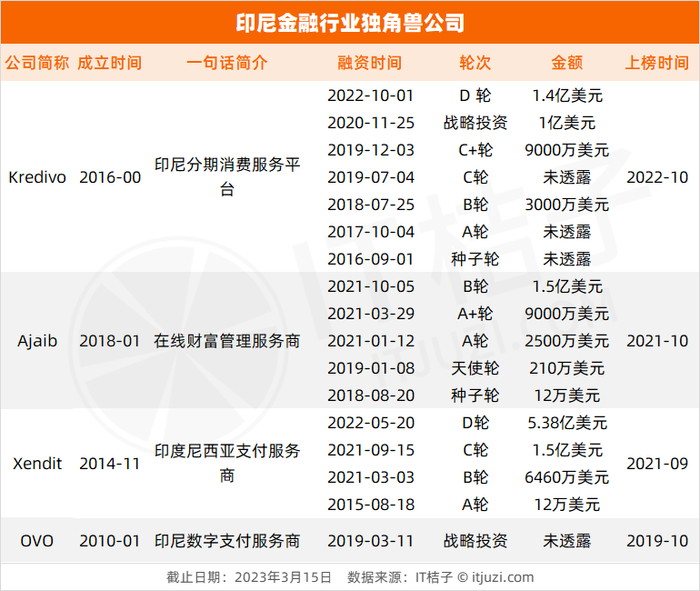Click the source IT桔子 © itjuzi.com

(475, 577)
